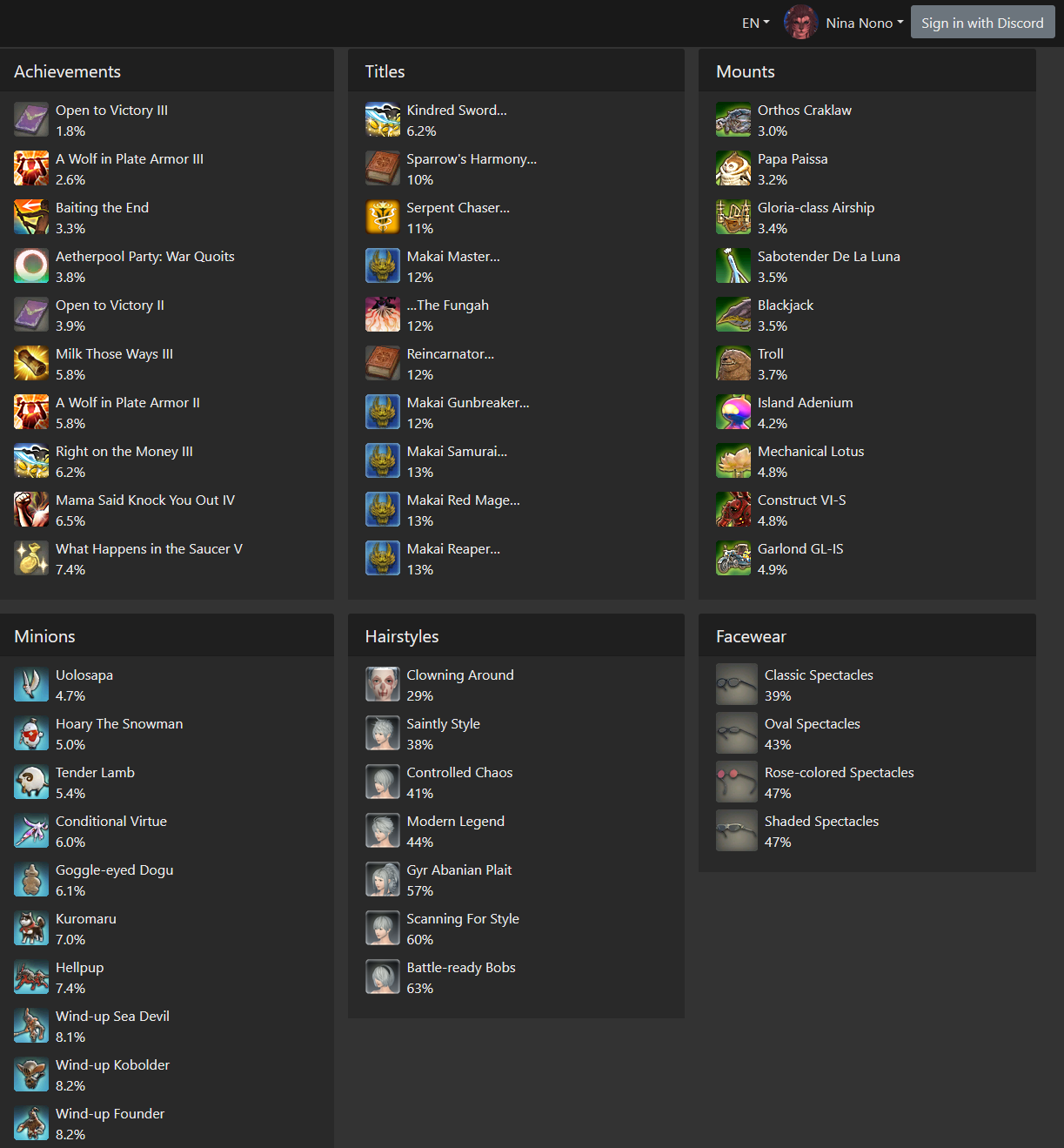
Task: Click the Nina Nono avatar image
Action: 800,23
